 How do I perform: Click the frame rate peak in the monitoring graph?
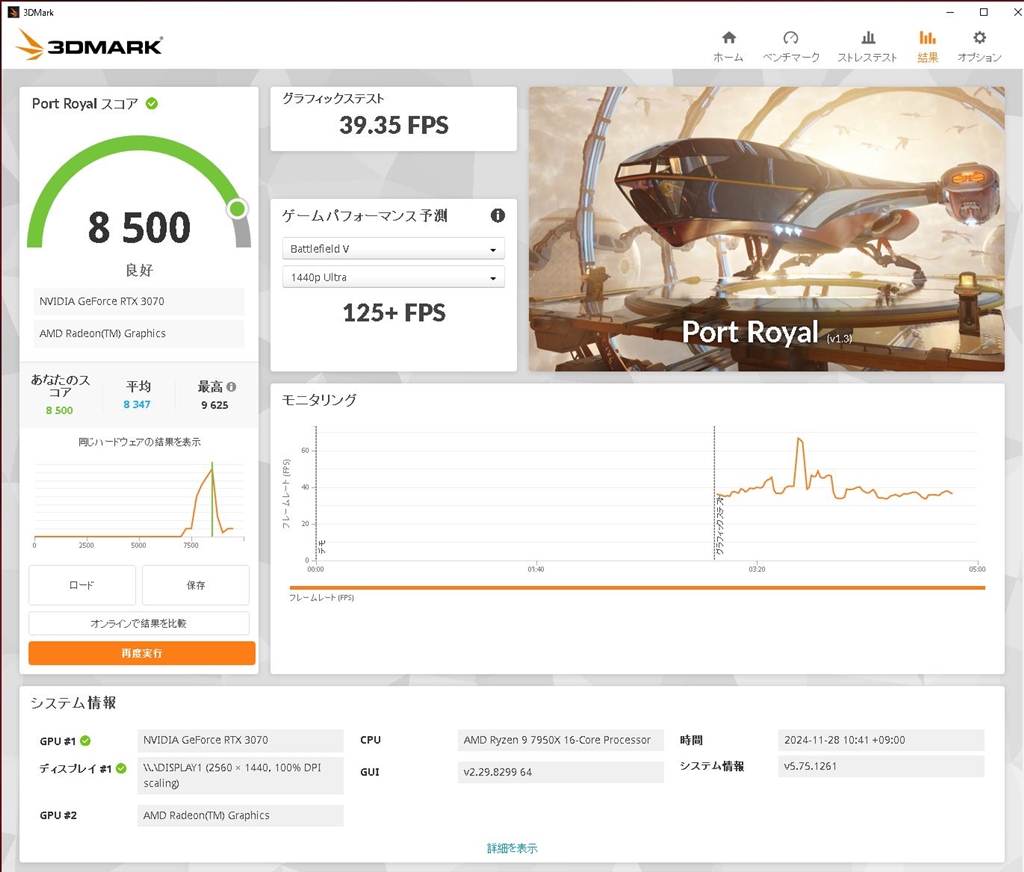point(799,440)
